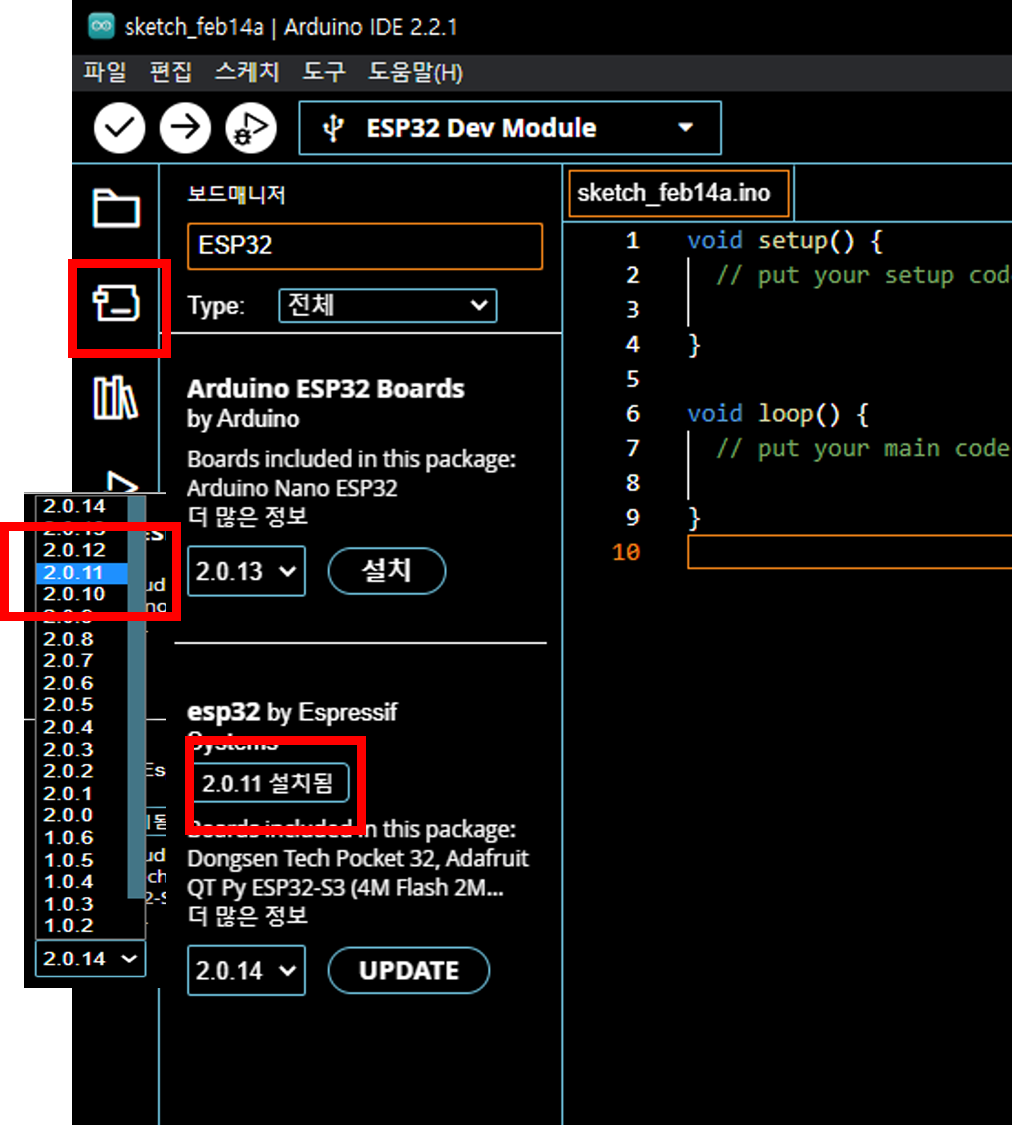Click the Arduino IDE logo icon
This screenshot has height=1125, width=1012.
(101, 27)
